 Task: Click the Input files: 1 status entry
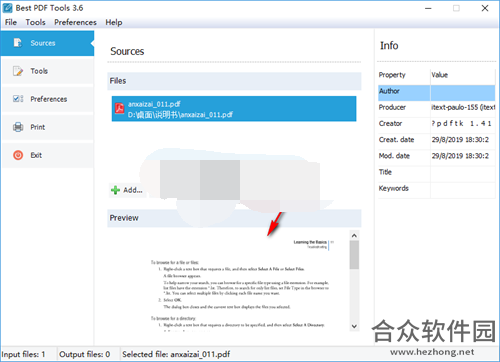23,354
